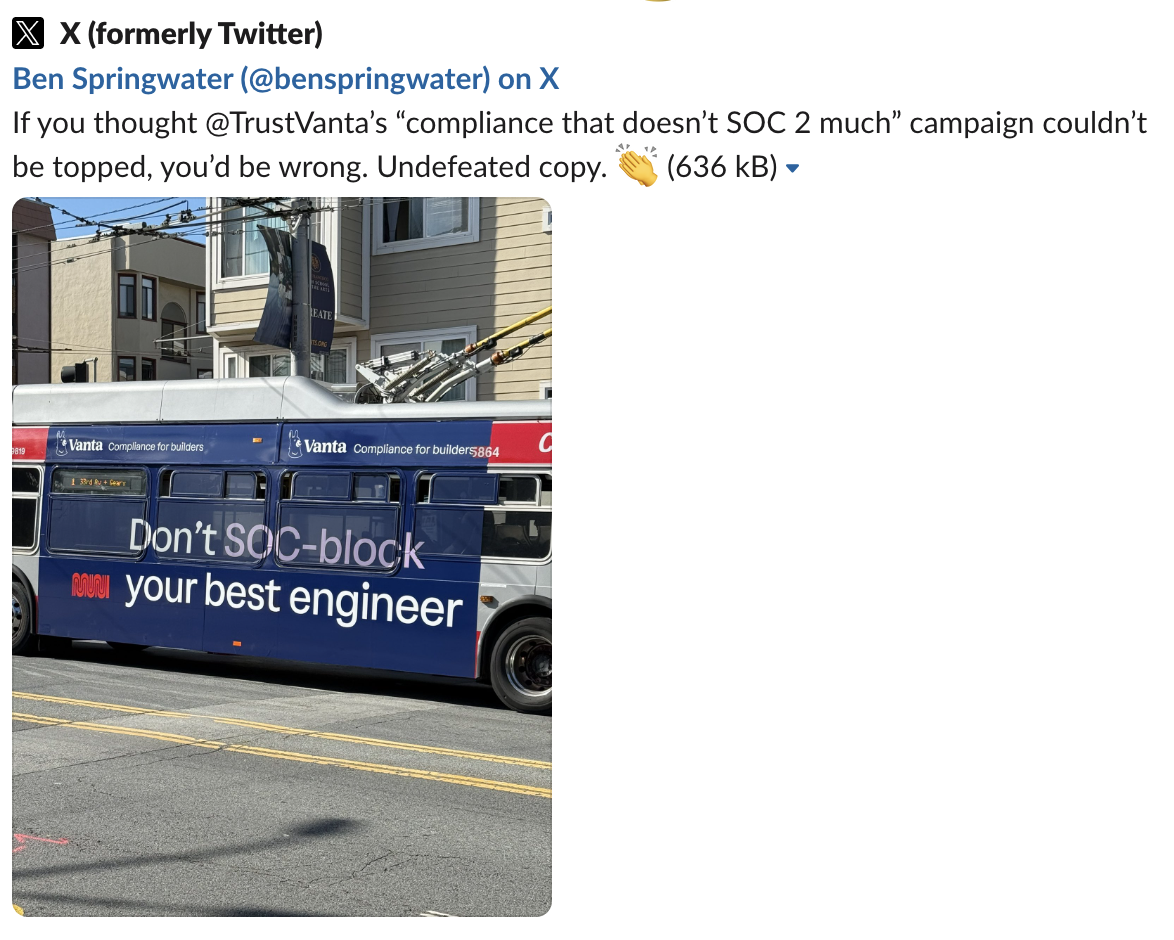Click the 'Don't SOC-block' ad text

point(276,543)
